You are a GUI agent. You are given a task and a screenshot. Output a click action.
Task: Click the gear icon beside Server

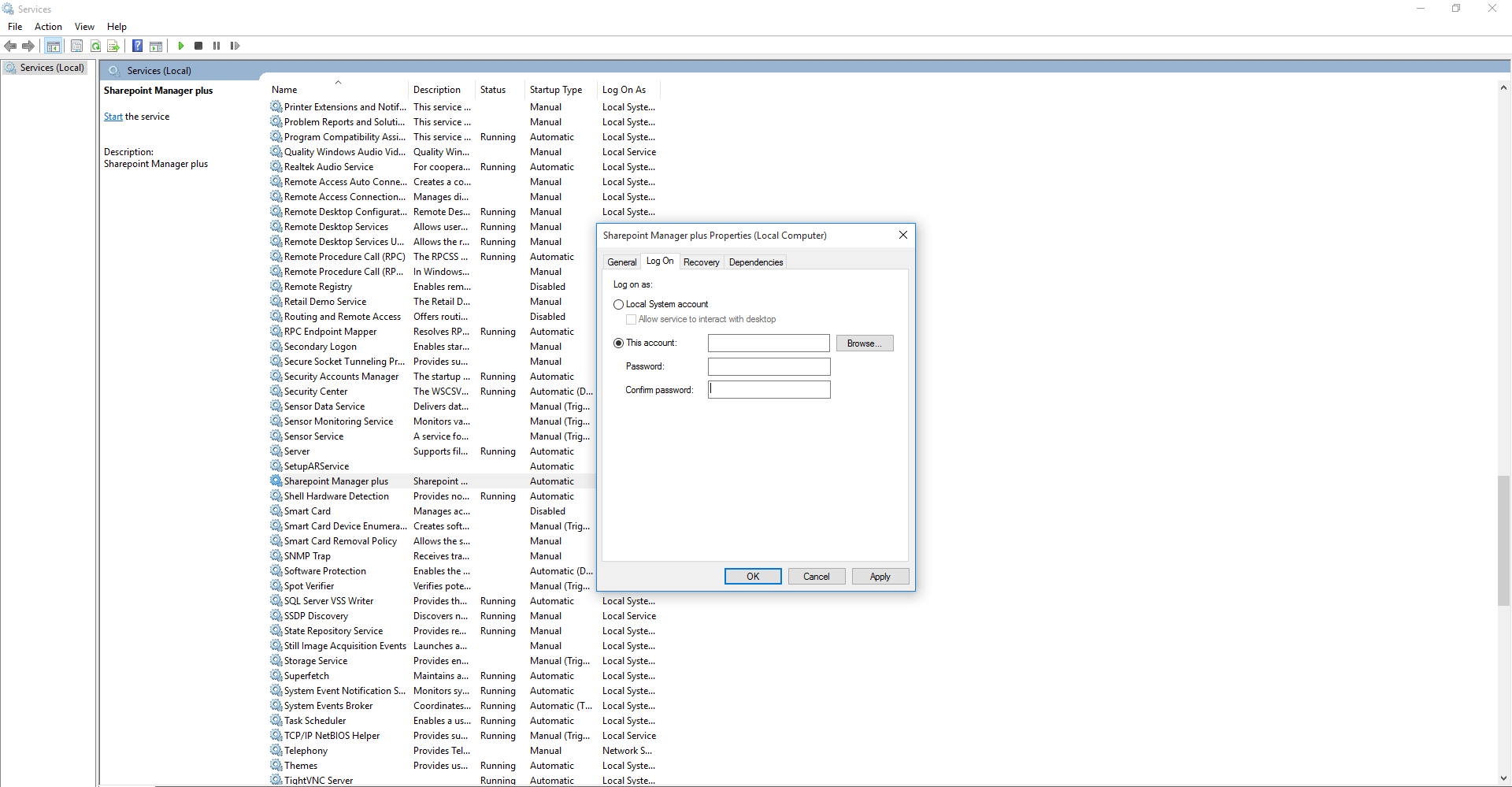coord(276,451)
